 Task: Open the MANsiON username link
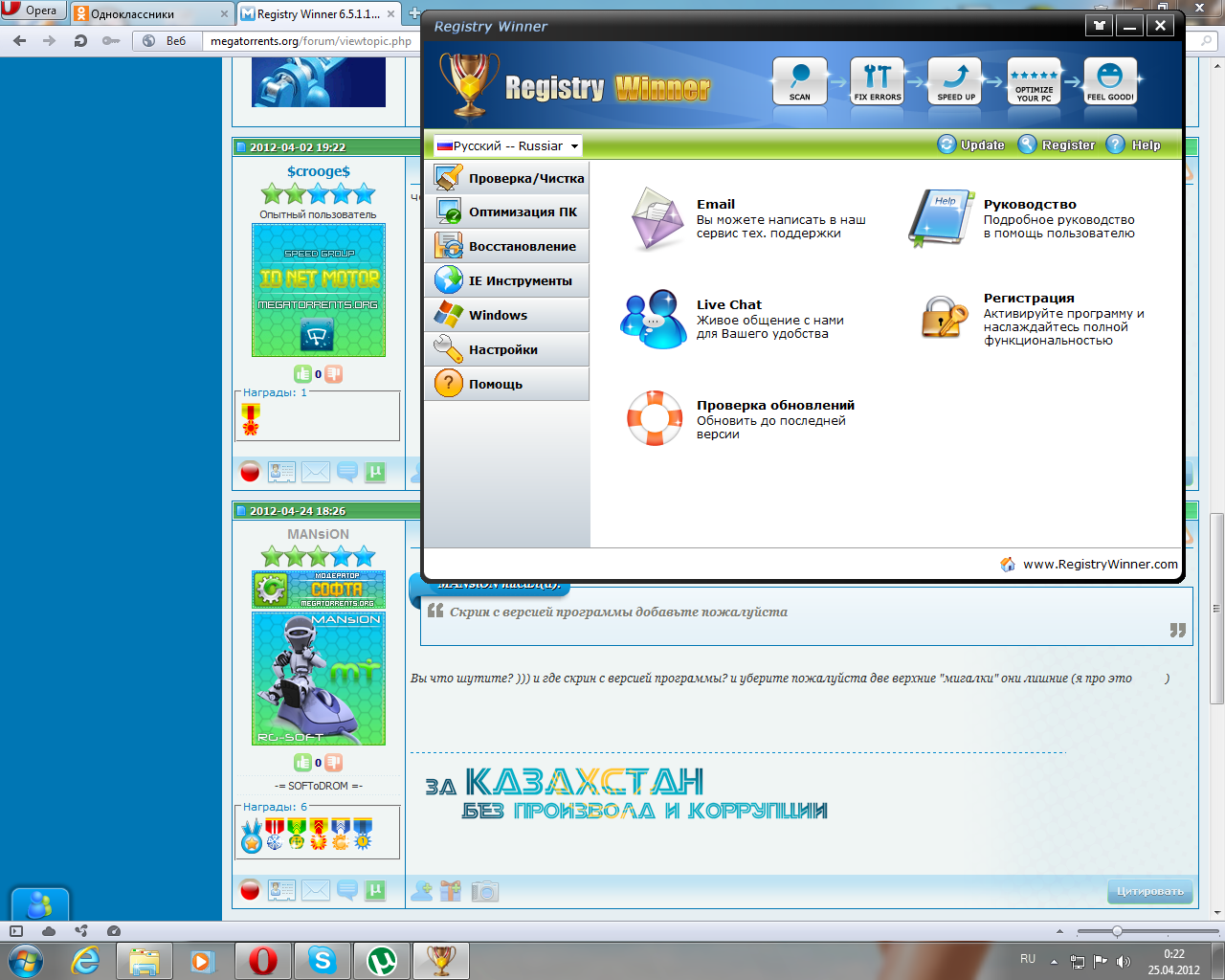pos(319,534)
